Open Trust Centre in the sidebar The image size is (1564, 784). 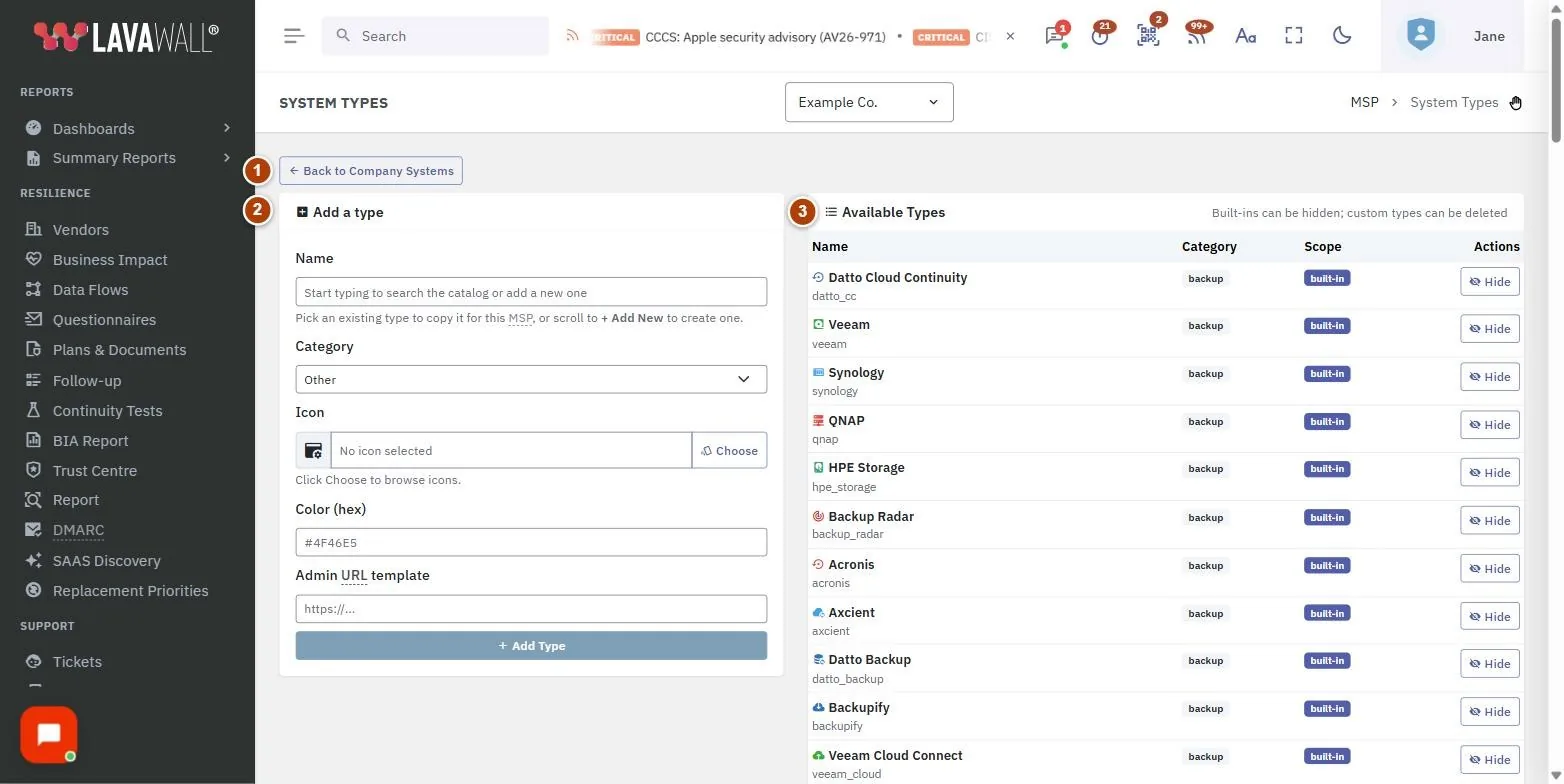[94, 471]
